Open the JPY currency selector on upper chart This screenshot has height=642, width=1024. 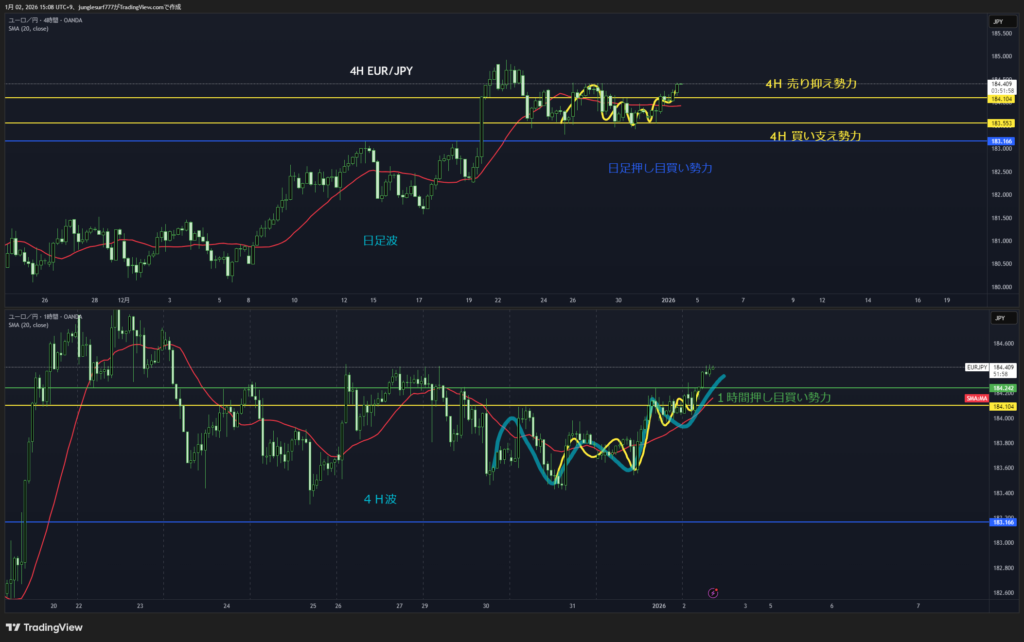[997, 21]
